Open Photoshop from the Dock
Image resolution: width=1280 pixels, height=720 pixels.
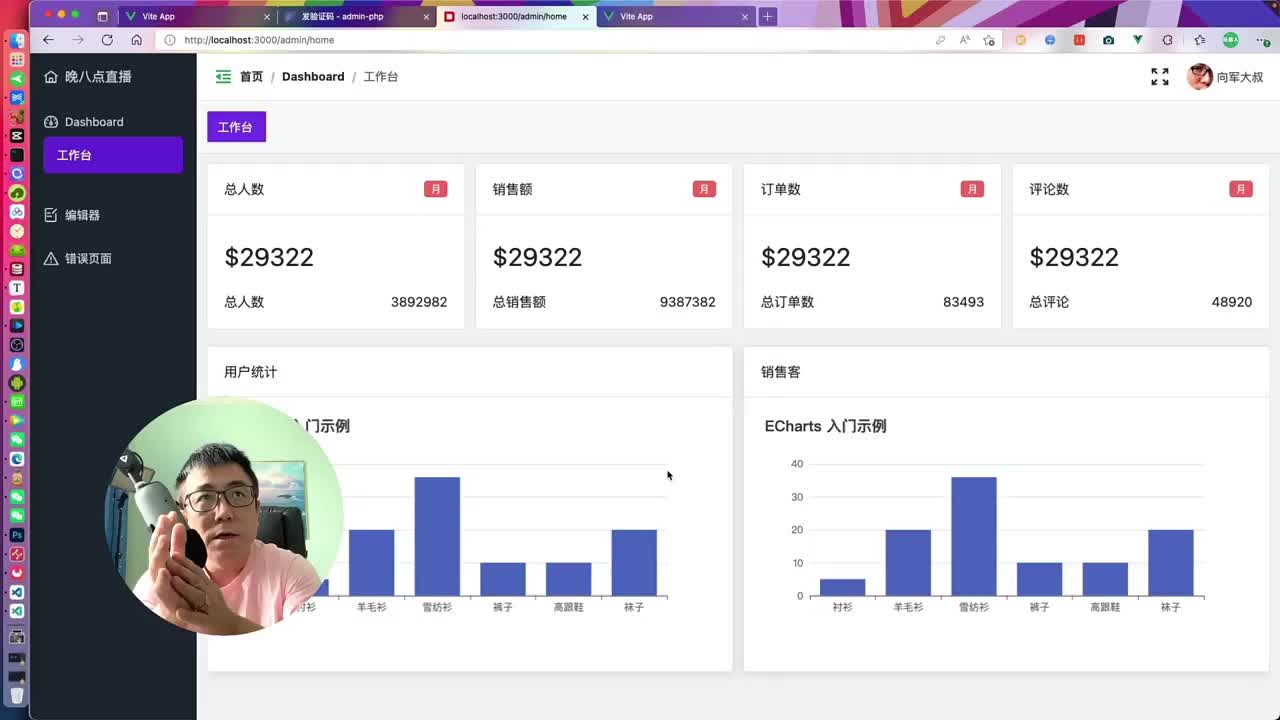coord(17,535)
